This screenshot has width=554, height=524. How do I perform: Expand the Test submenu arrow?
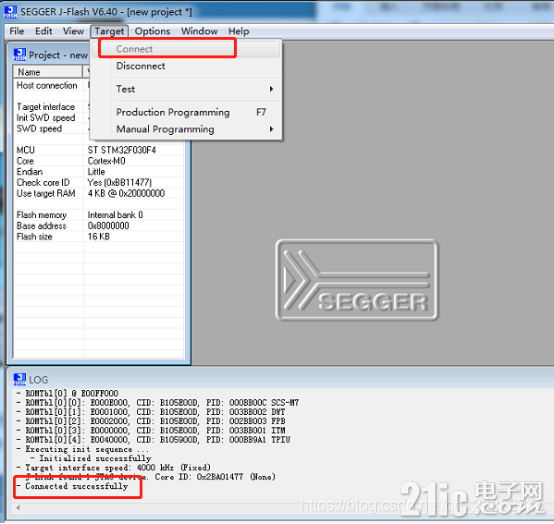click(271, 89)
